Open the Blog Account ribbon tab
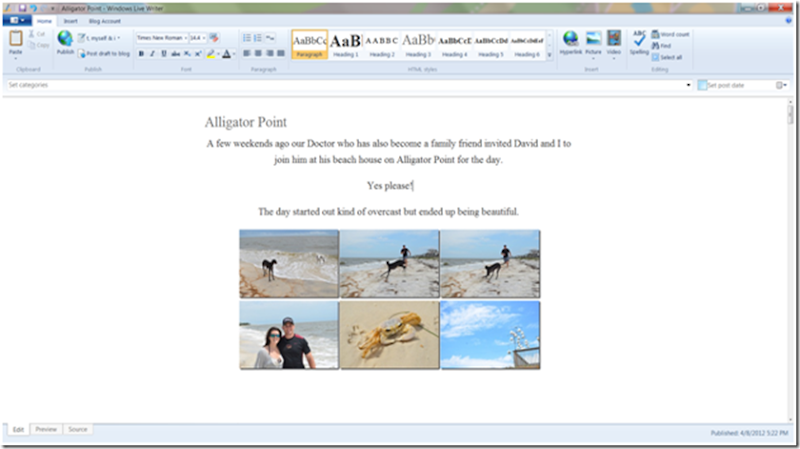The height and width of the screenshot is (449, 800). tap(105, 21)
